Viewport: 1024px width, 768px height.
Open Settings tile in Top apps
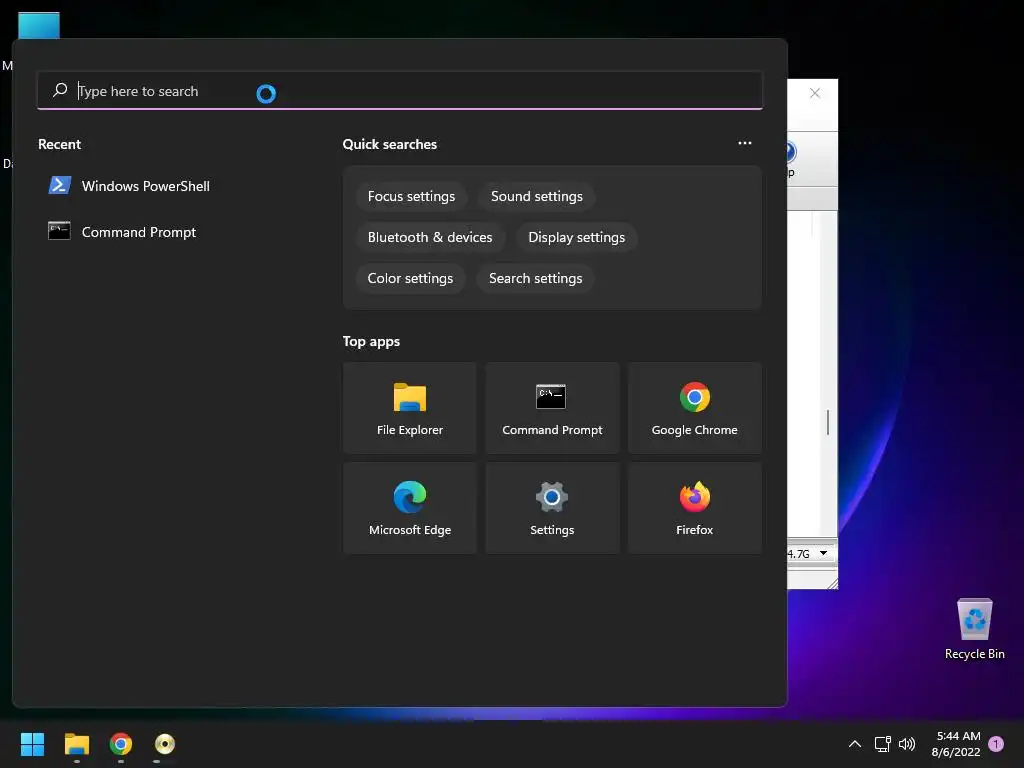point(552,508)
